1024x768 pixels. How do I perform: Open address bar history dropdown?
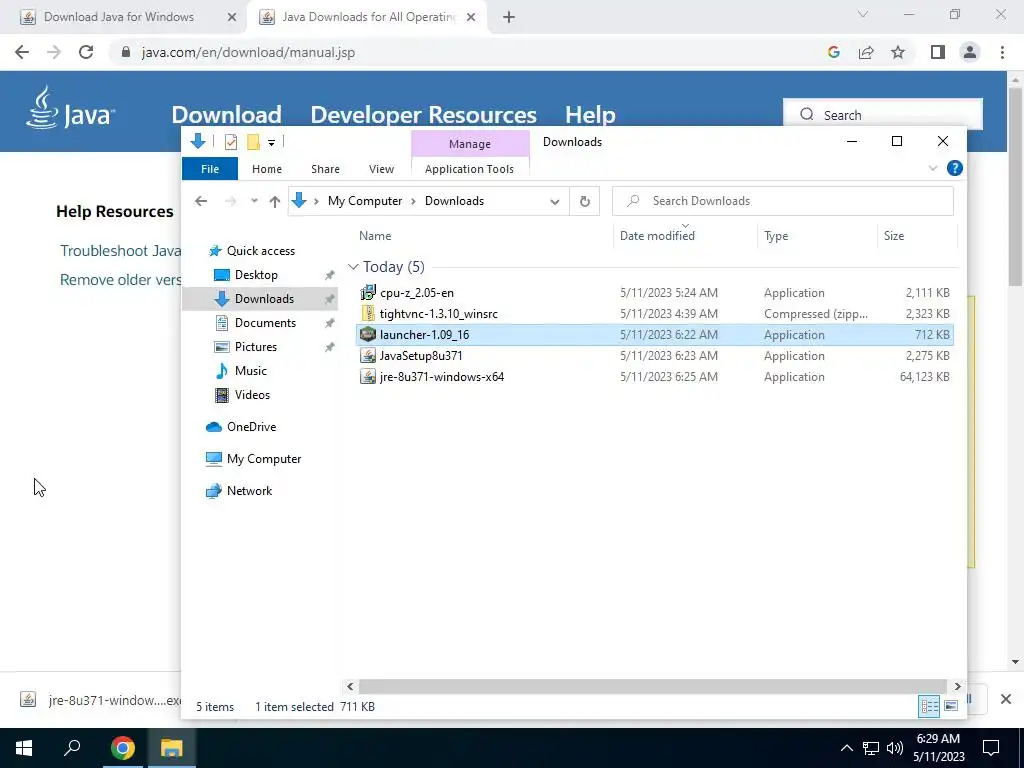click(x=554, y=201)
